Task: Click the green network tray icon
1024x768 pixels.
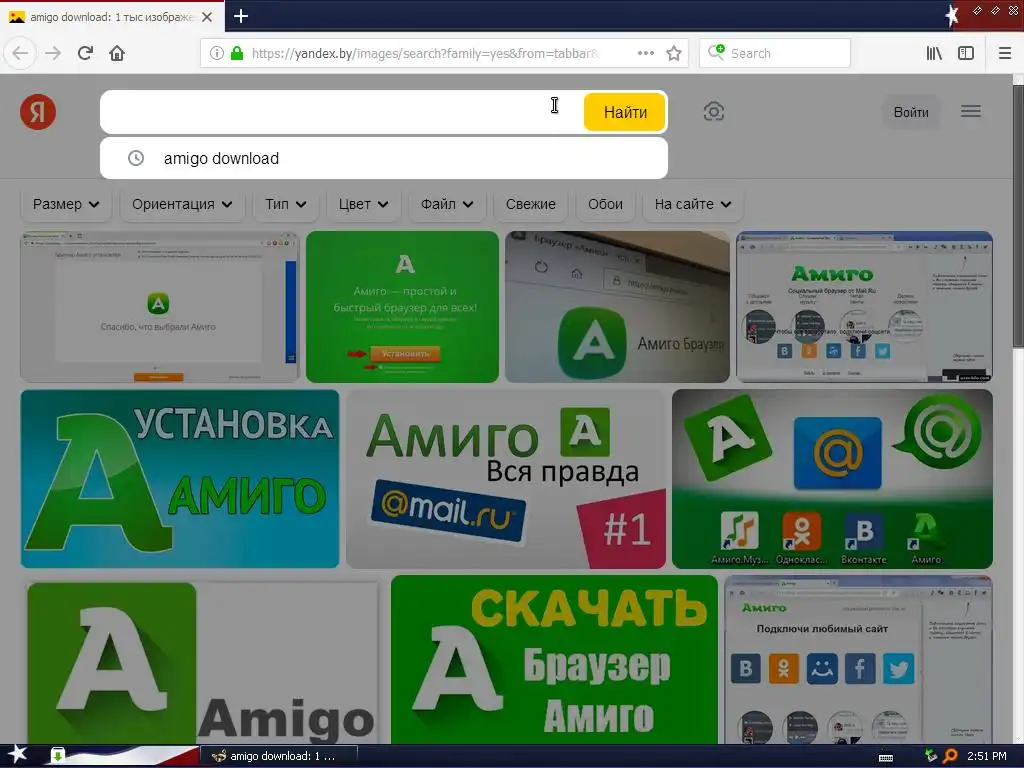Action: click(x=931, y=756)
